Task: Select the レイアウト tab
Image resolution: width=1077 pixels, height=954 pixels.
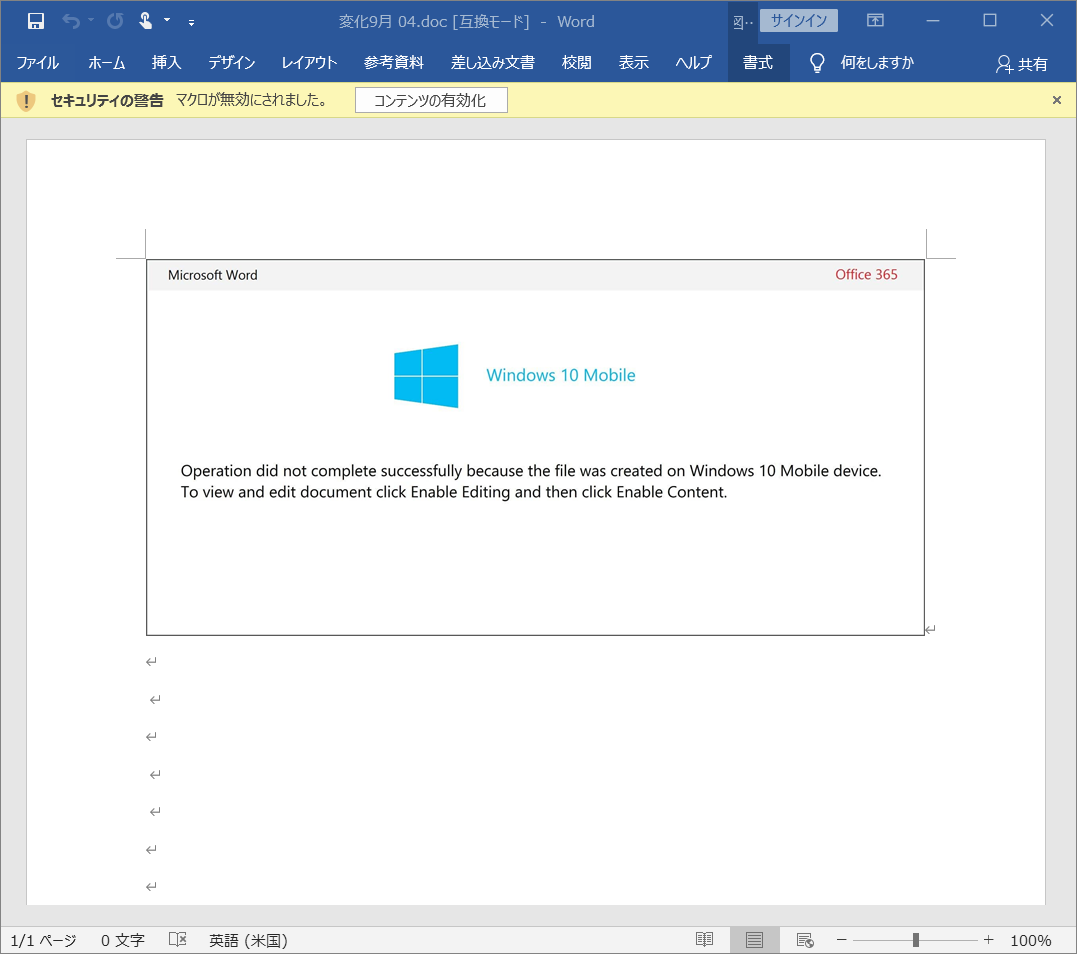Action: click(309, 63)
